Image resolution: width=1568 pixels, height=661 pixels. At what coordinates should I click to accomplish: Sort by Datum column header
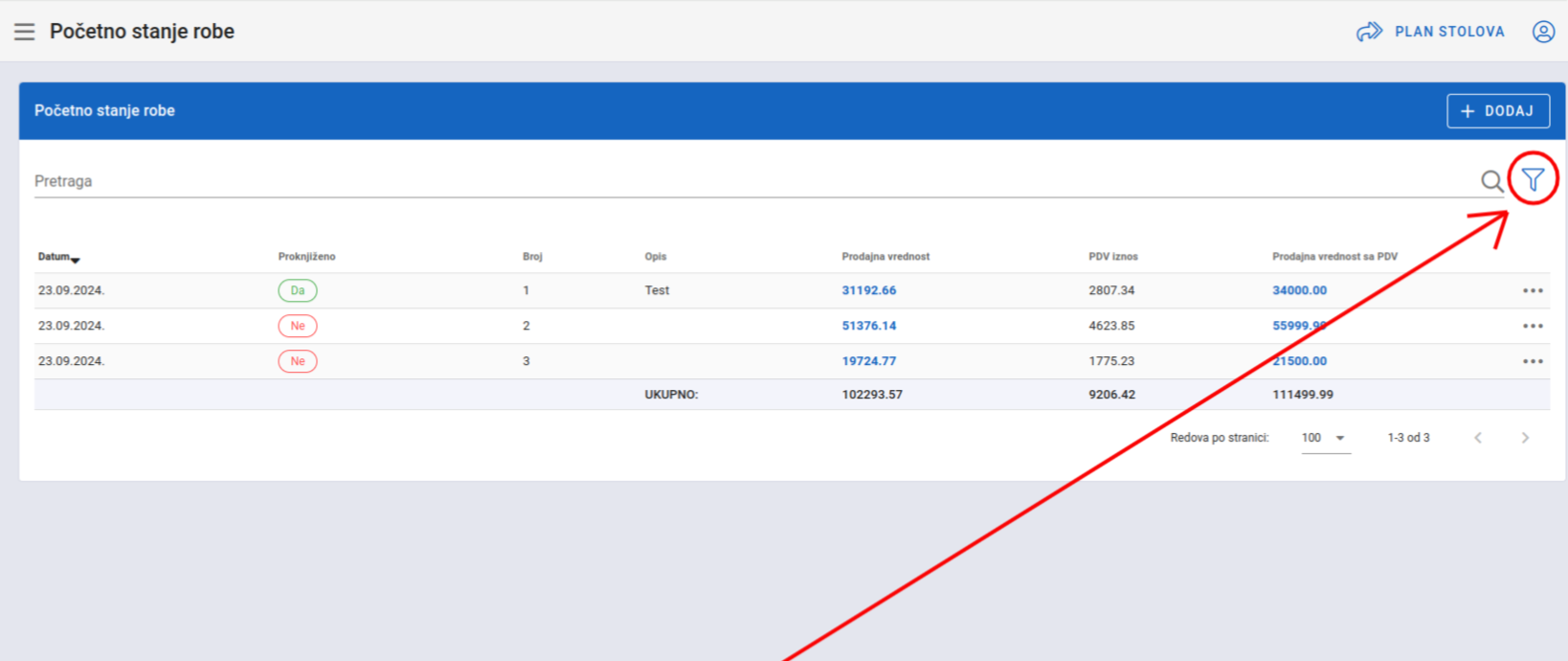(x=58, y=257)
